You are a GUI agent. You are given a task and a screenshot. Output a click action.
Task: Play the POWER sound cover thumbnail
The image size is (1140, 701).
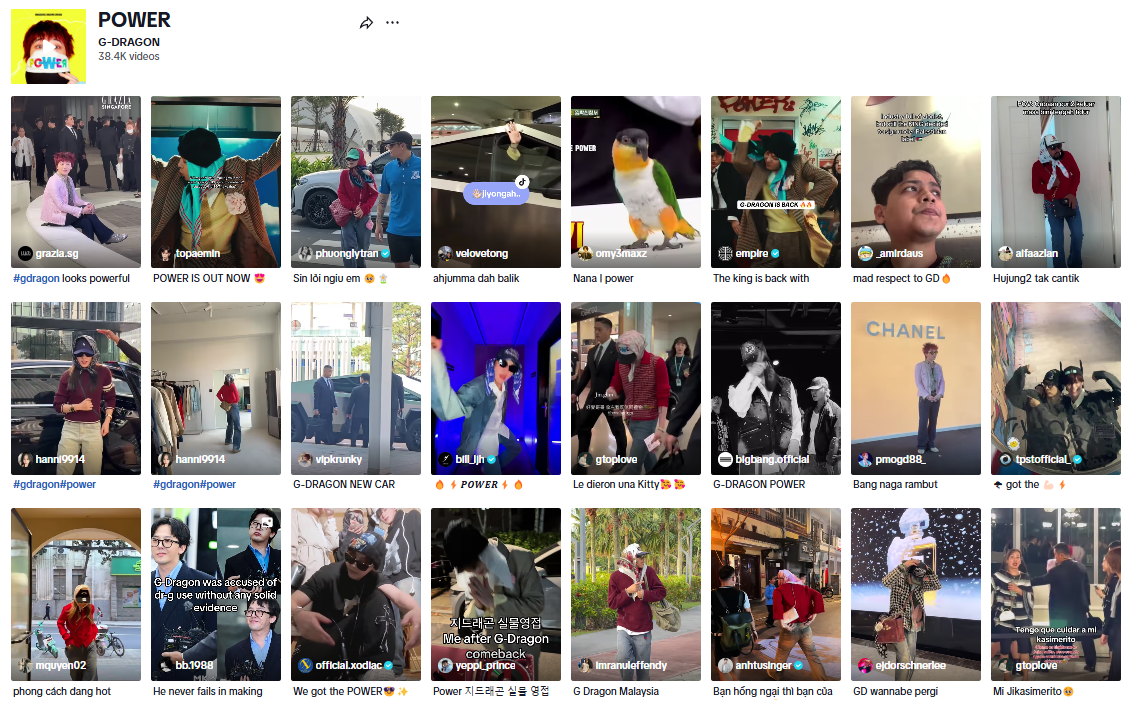(x=48, y=46)
